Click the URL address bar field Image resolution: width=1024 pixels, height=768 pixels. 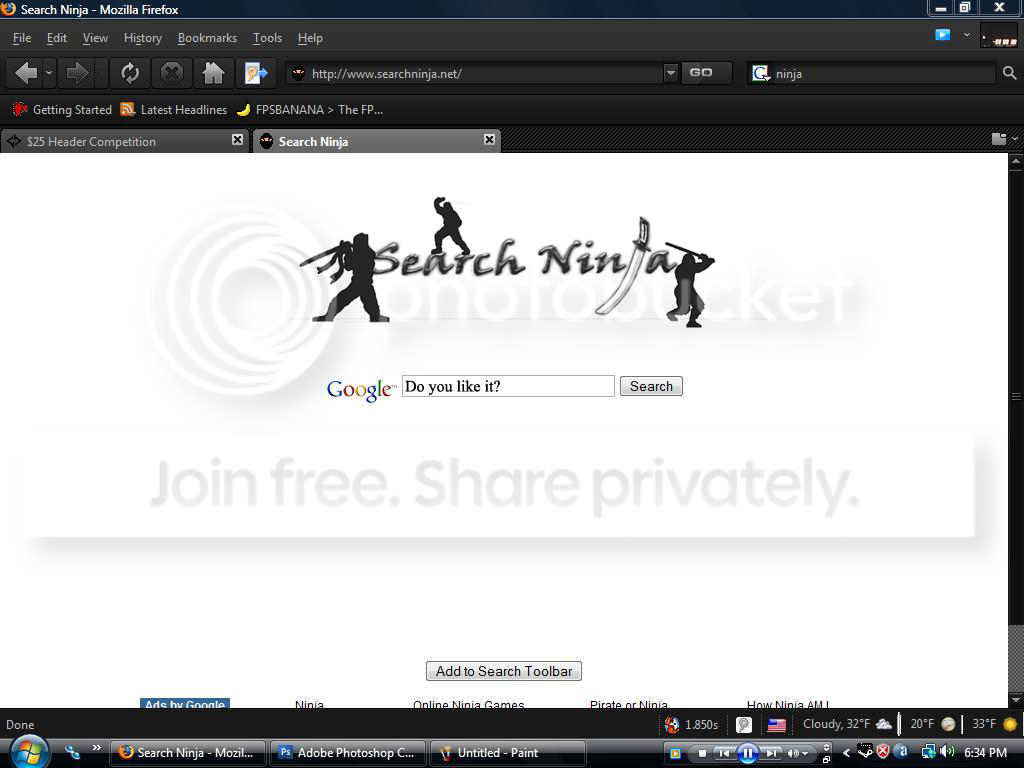click(x=483, y=74)
